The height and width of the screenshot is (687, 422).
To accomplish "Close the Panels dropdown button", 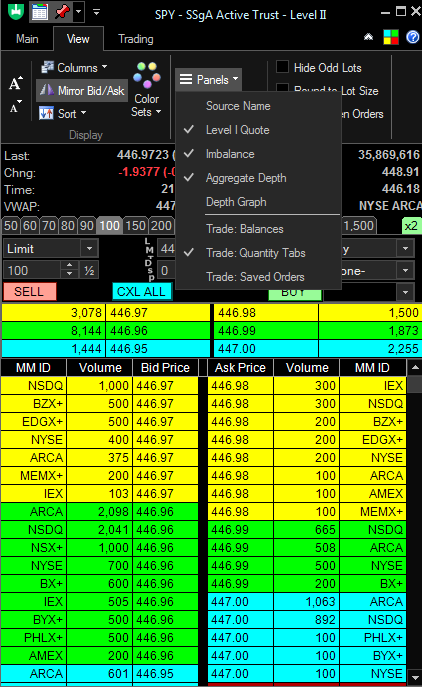I will click(x=209, y=80).
